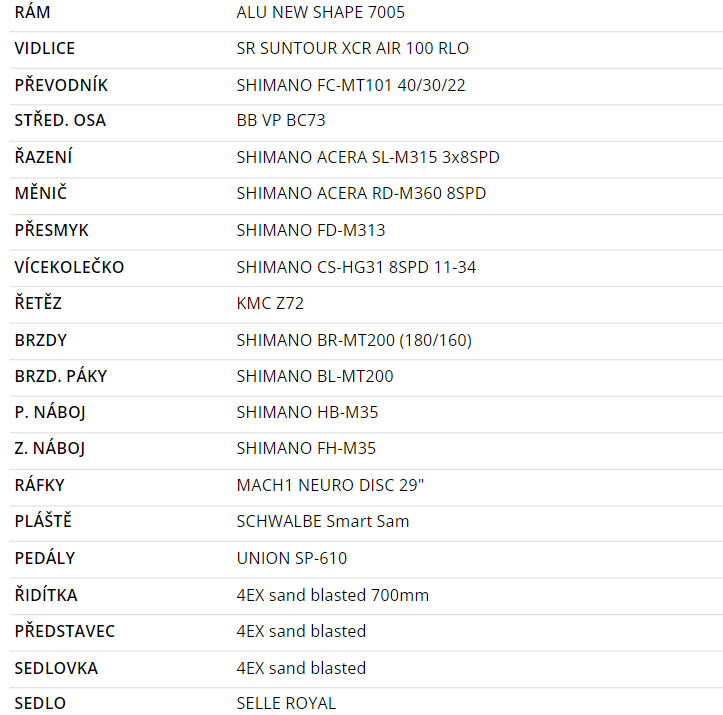723x715 pixels.
Task: Click the UNION SP-610 pedals value
Action: click(x=291, y=558)
